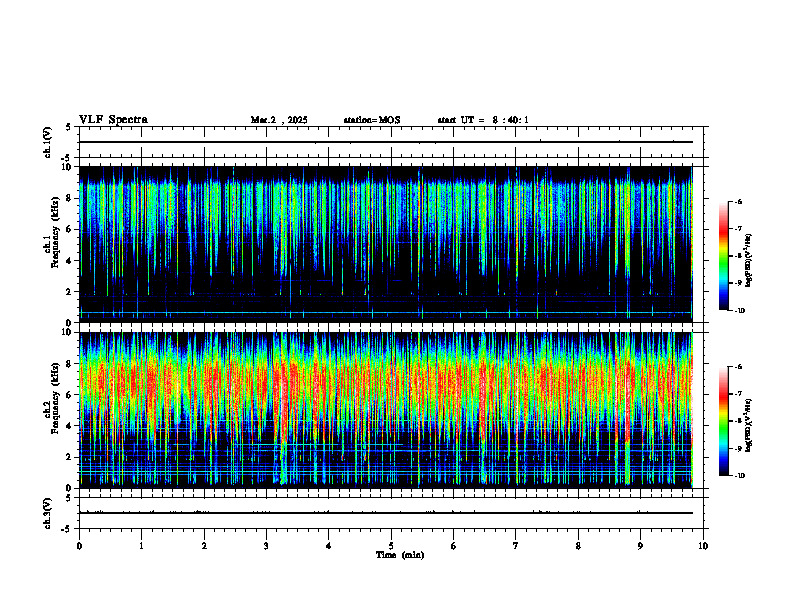Click time axis tick label "1"
The image size is (792, 612).
tap(141, 545)
